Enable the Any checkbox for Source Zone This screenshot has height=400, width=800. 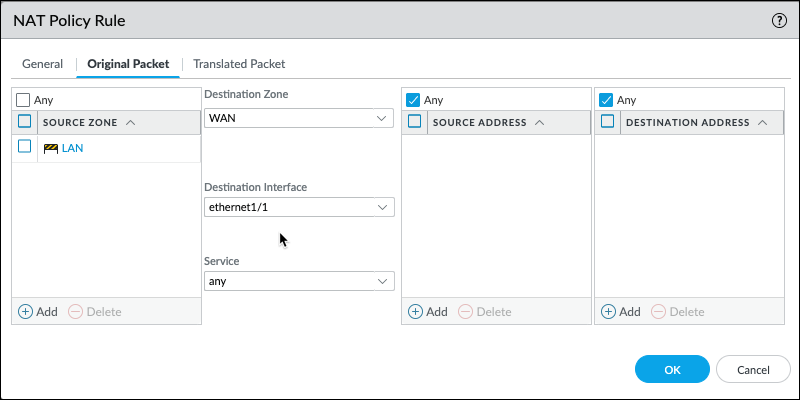pos(23,100)
